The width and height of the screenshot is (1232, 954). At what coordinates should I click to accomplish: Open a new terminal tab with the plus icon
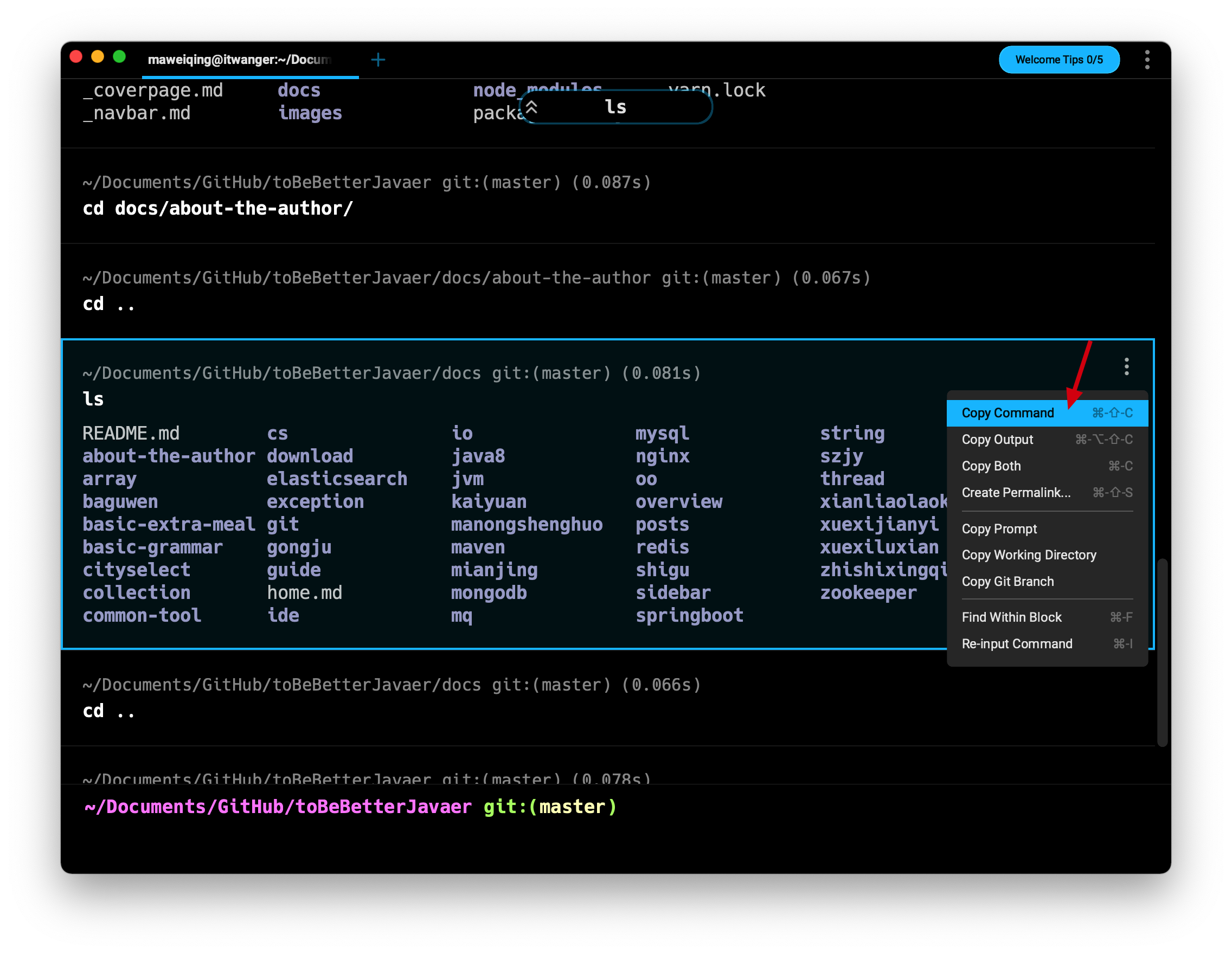click(378, 59)
